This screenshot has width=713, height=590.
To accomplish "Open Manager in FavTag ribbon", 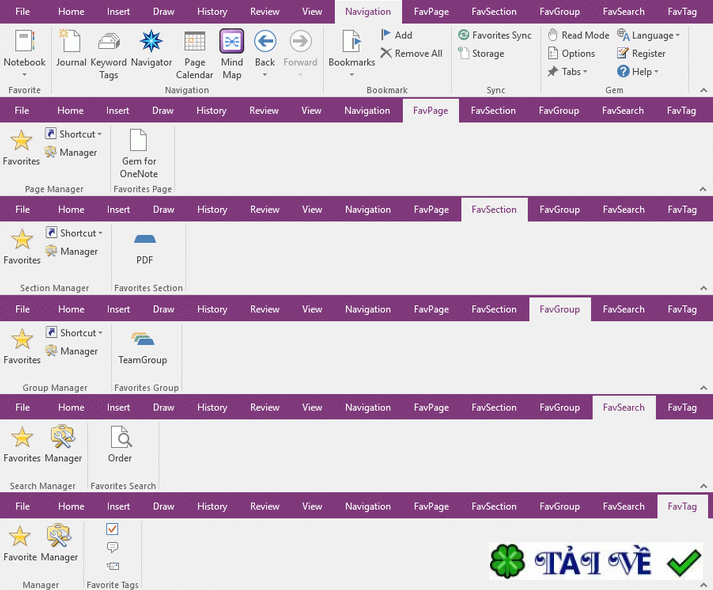I will [59, 543].
